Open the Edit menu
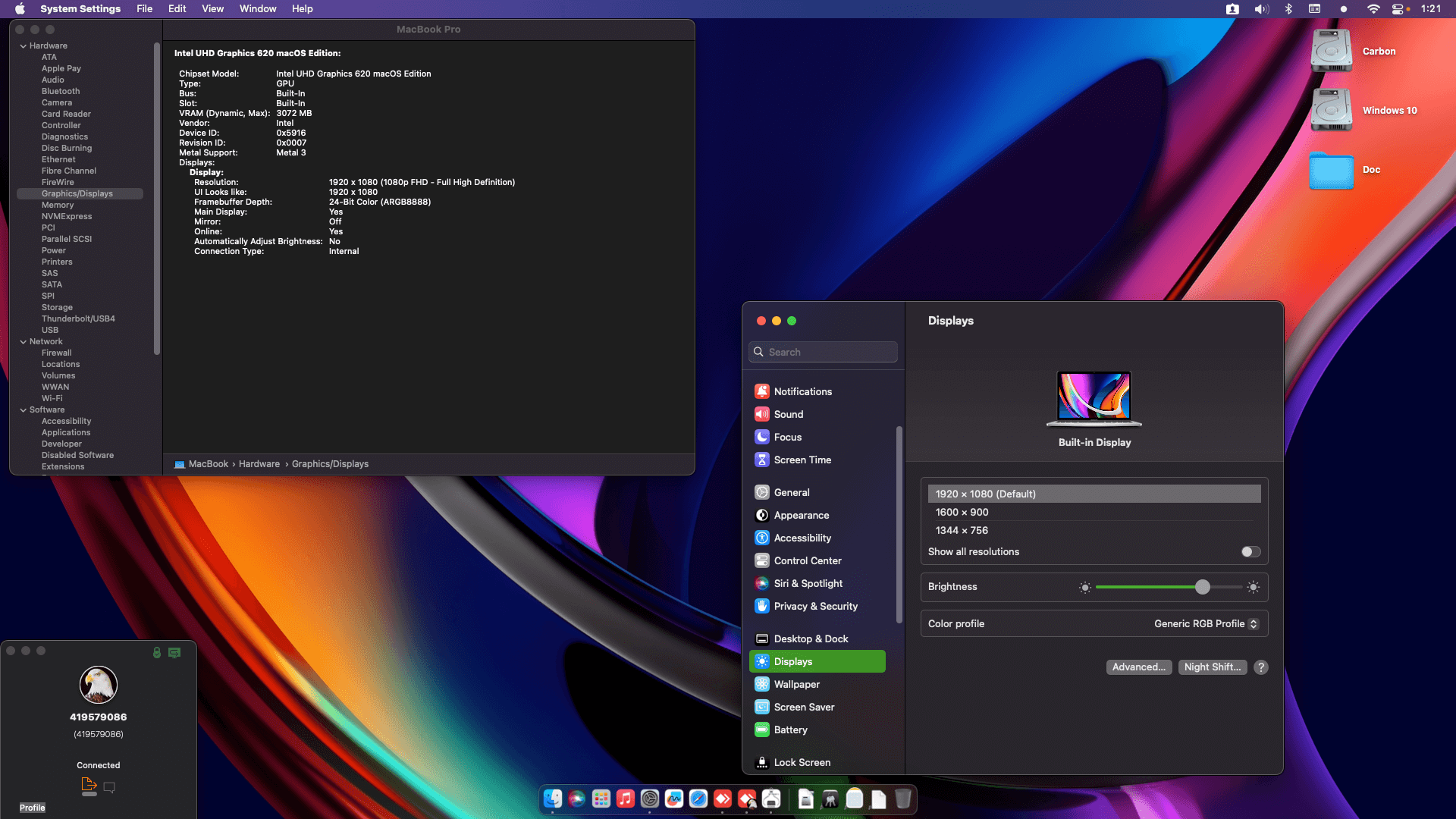The height and width of the screenshot is (819, 1456). point(177,9)
